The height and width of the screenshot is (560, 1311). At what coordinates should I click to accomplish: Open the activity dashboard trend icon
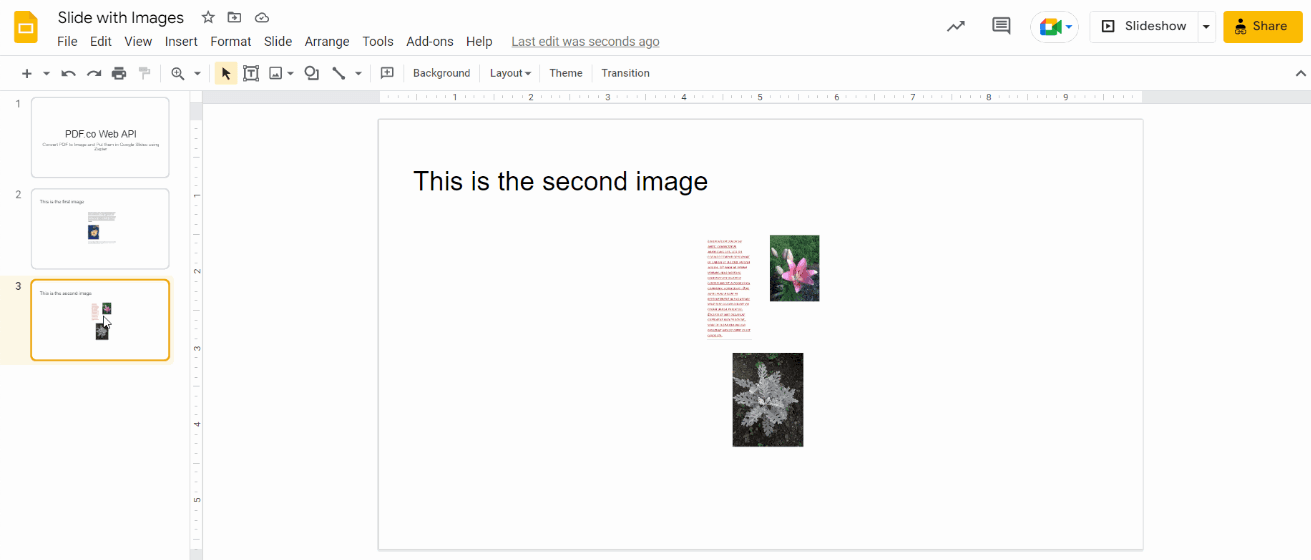click(x=956, y=26)
